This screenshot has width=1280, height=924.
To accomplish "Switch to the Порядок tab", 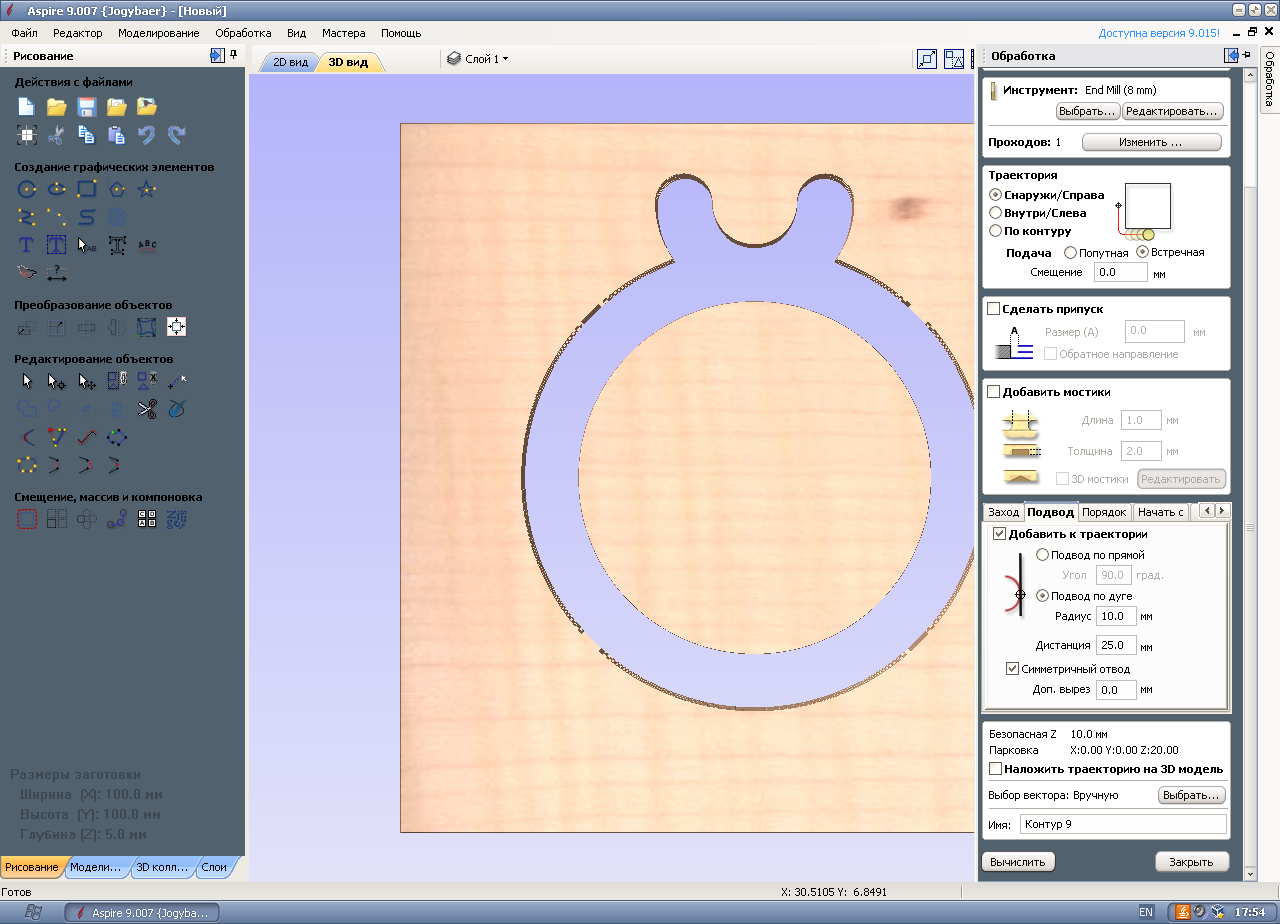I will pos(1104,512).
